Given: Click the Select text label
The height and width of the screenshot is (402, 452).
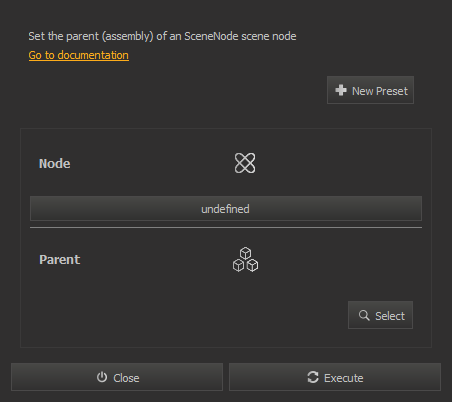Looking at the screenshot, I should tap(390, 316).
